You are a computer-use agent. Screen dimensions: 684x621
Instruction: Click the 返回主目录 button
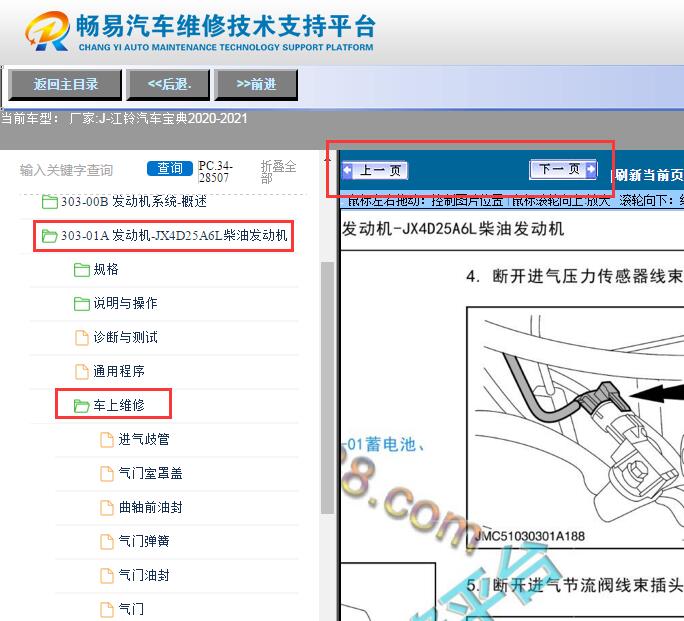65,85
